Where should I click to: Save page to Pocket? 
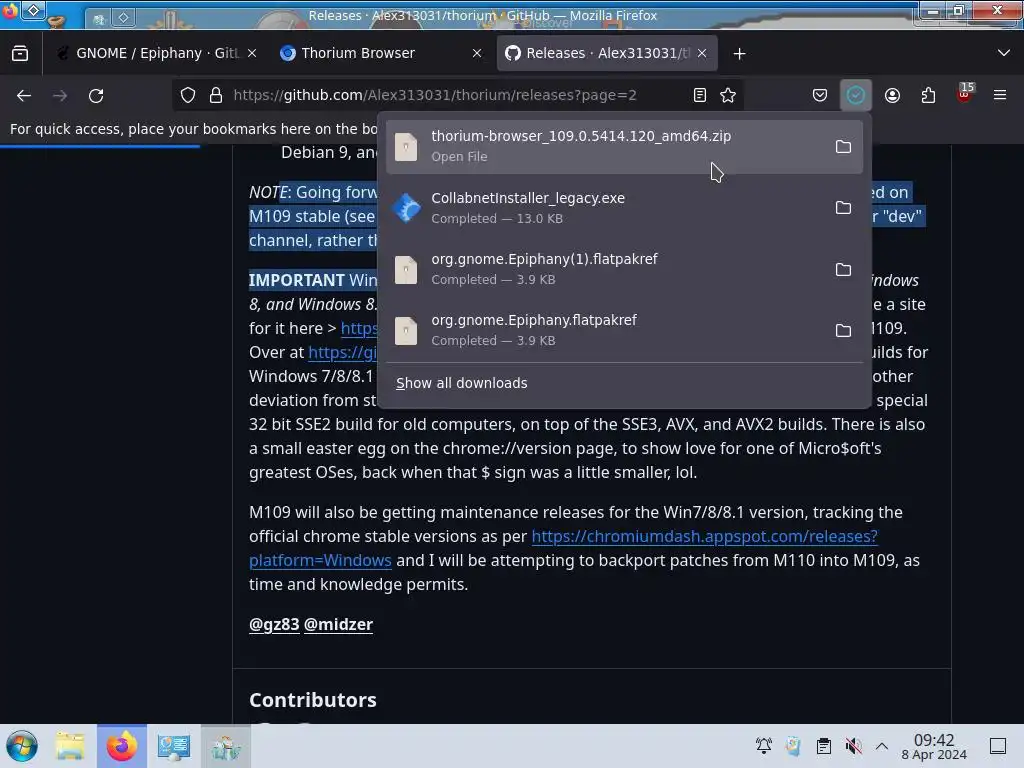(820, 95)
